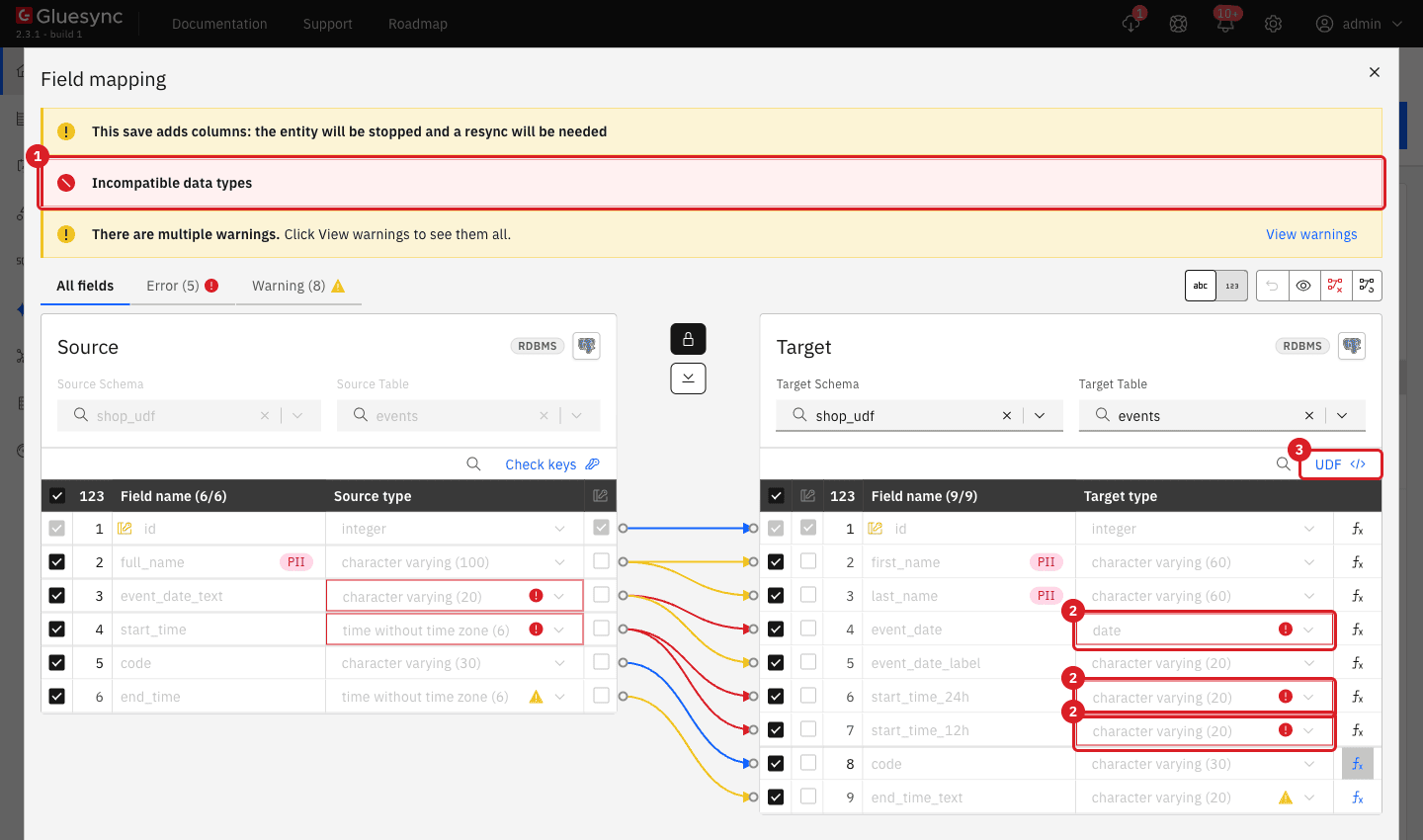Uncheck the source event_date_text checkbox
1423x840 pixels.
click(57, 596)
